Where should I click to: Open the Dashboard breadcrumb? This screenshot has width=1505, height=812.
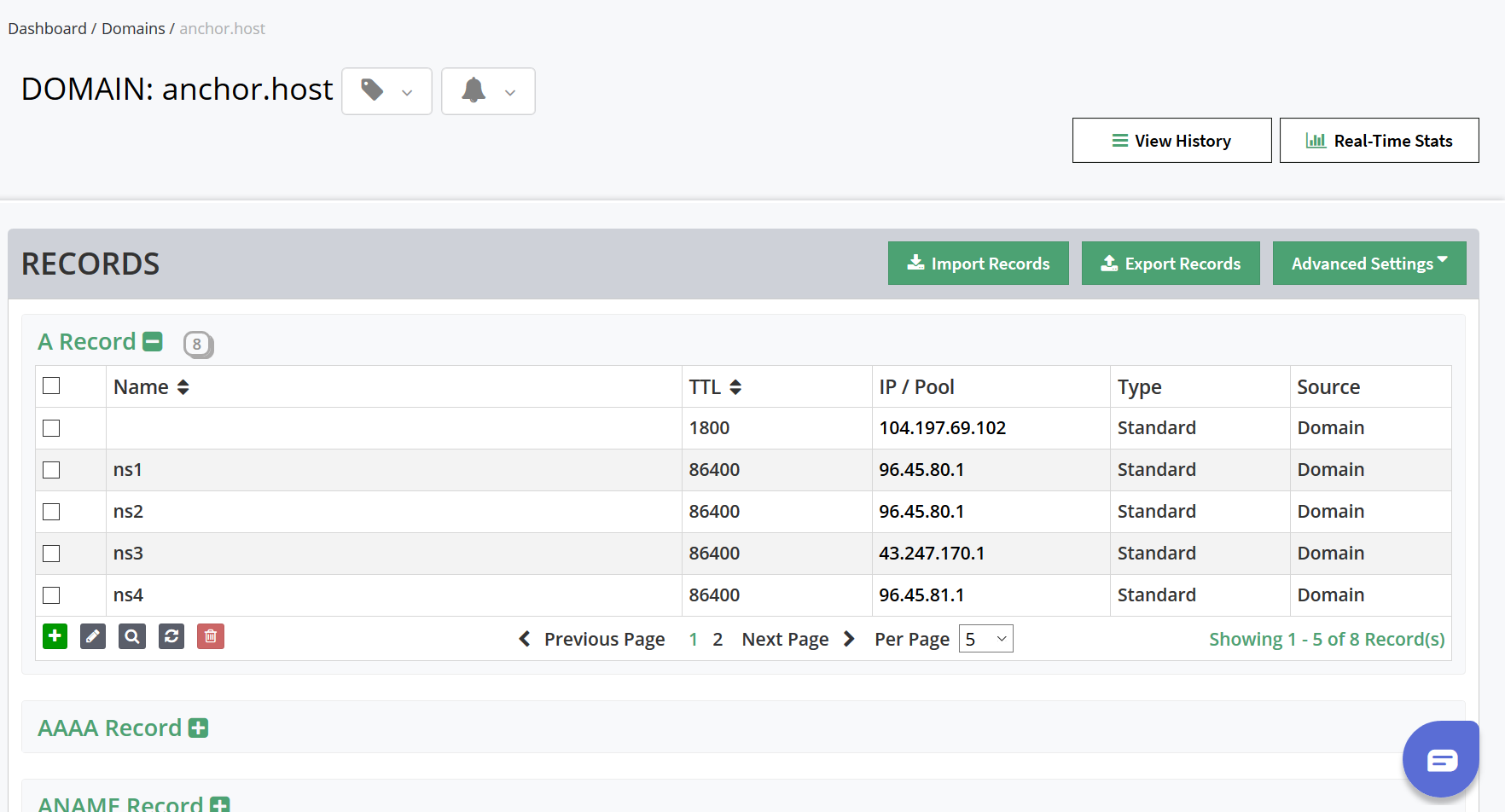point(47,29)
